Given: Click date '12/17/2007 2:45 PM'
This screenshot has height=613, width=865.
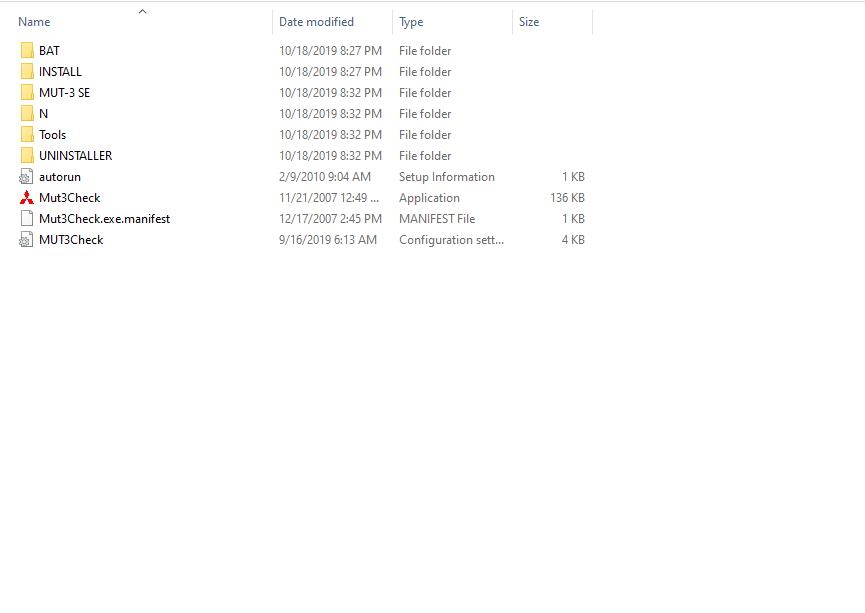Looking at the screenshot, I should [x=330, y=218].
